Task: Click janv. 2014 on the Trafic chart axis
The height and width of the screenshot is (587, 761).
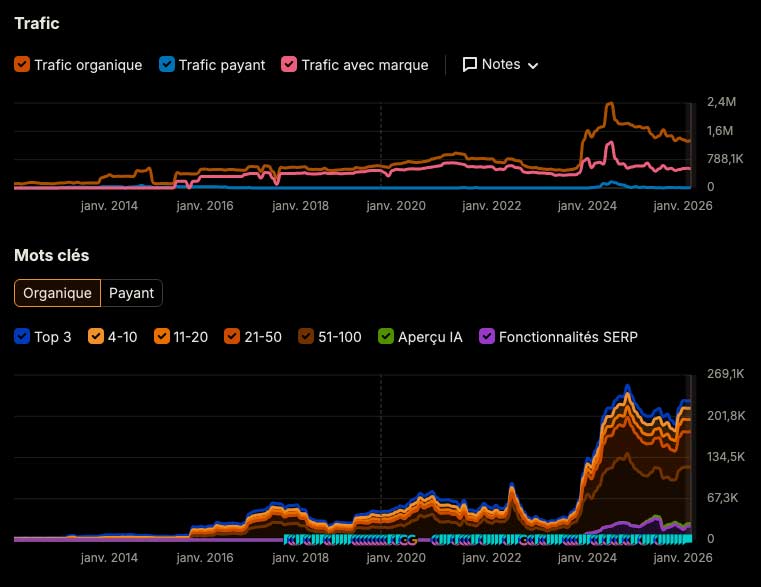Action: point(109,206)
